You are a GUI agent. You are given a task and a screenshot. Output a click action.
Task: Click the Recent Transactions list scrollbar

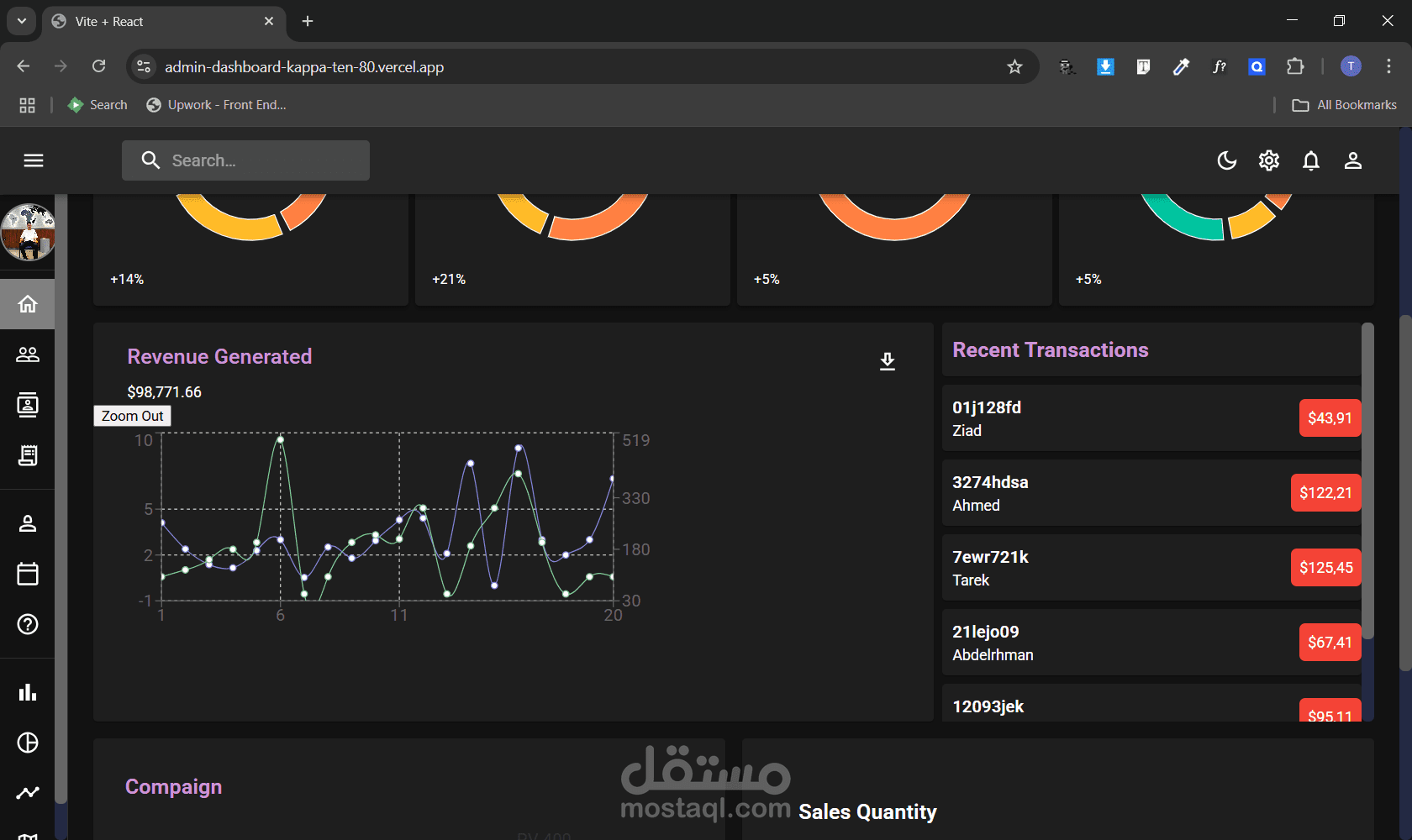click(x=1367, y=481)
